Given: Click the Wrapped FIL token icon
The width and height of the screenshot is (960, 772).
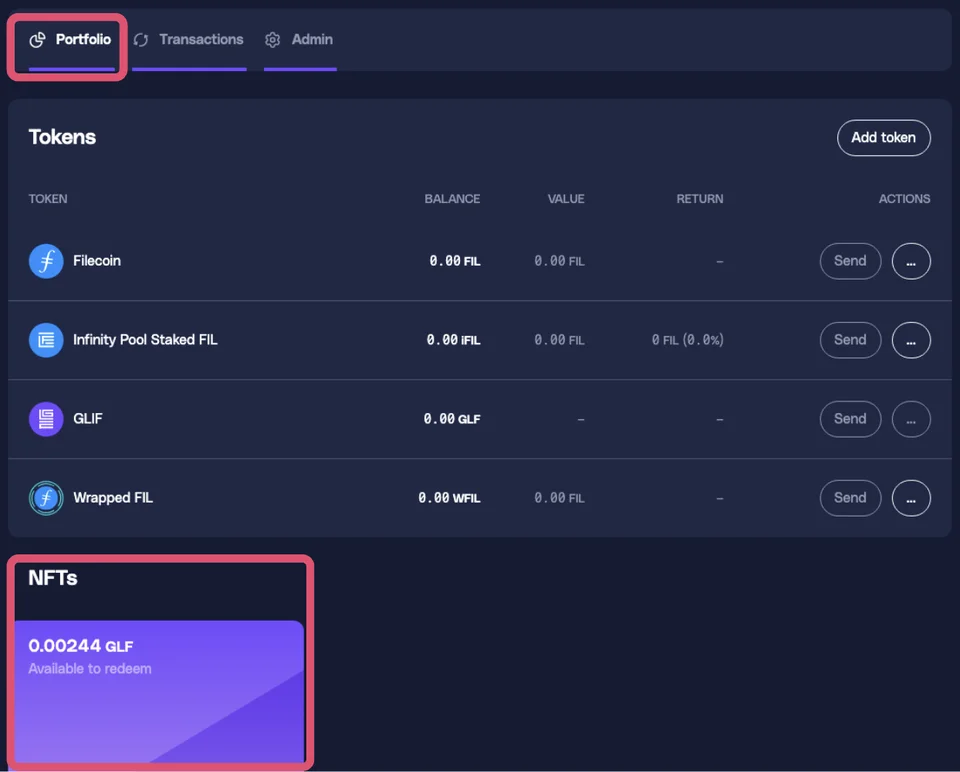Looking at the screenshot, I should click(x=46, y=498).
